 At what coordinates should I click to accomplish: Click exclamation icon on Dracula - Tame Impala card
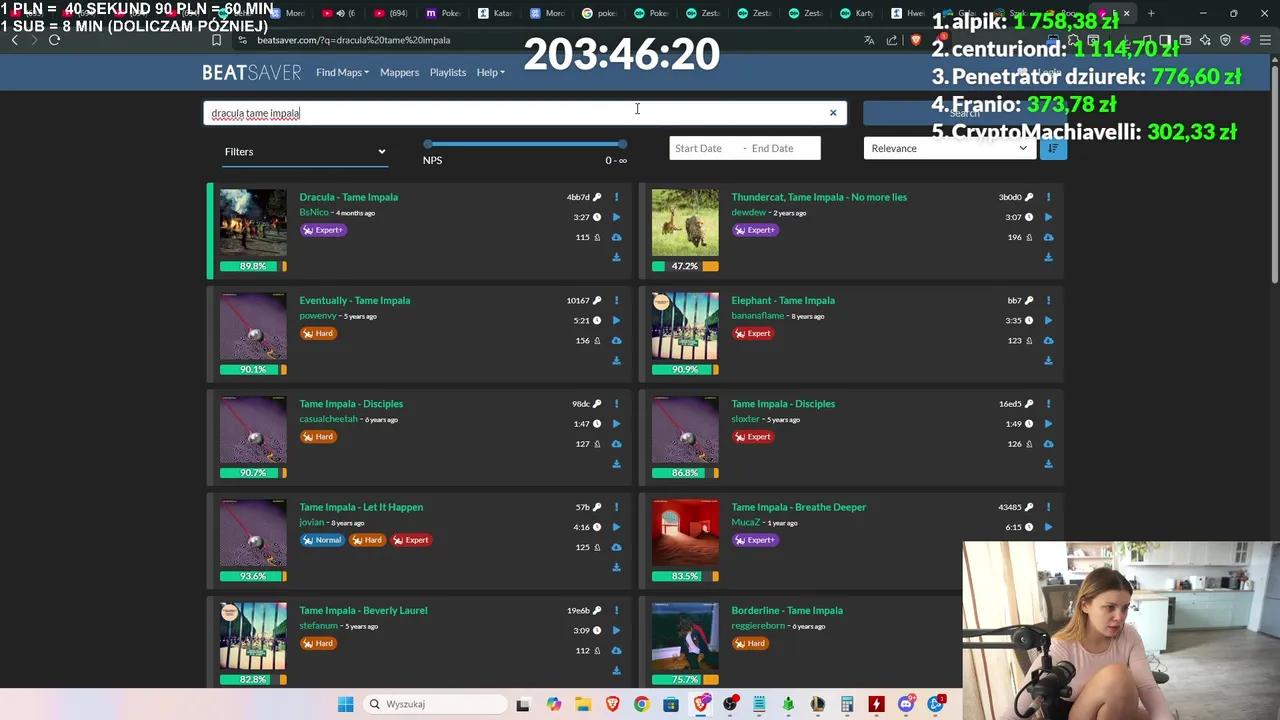pos(616,197)
